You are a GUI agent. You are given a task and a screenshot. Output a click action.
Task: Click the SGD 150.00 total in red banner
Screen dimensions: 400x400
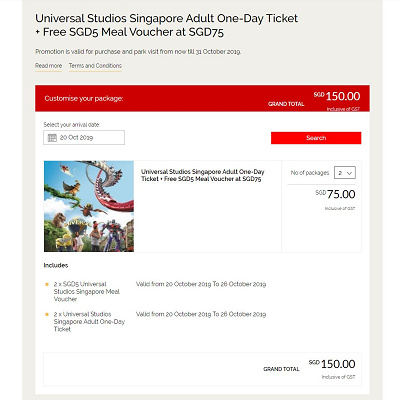pos(337,96)
